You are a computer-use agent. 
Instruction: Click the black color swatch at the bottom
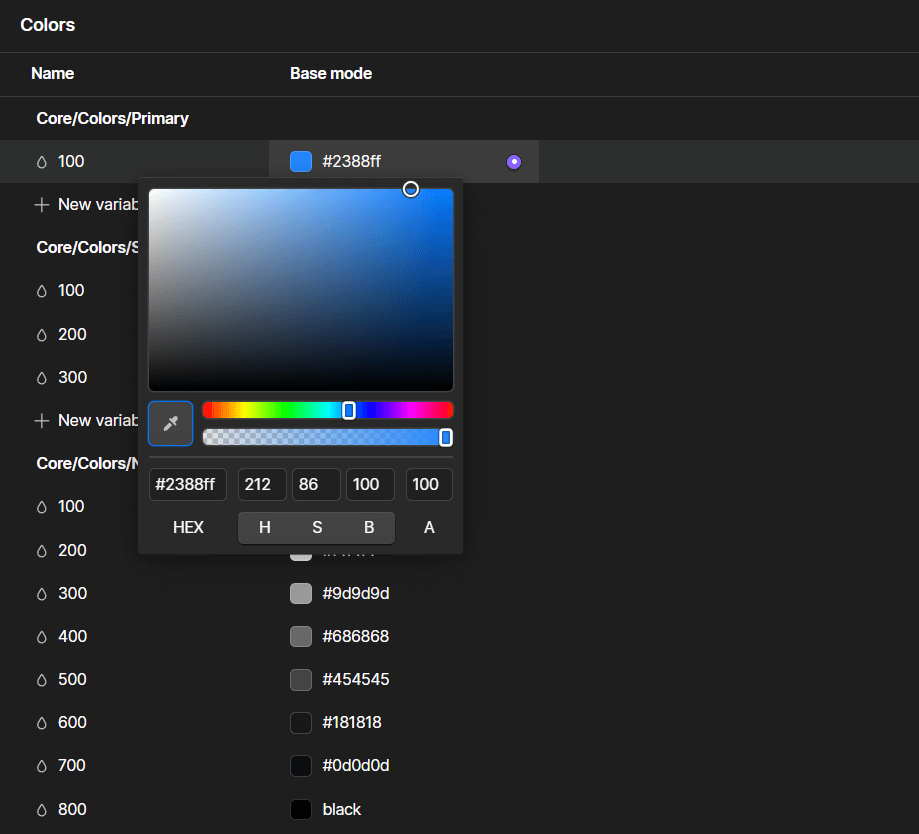(x=300, y=809)
